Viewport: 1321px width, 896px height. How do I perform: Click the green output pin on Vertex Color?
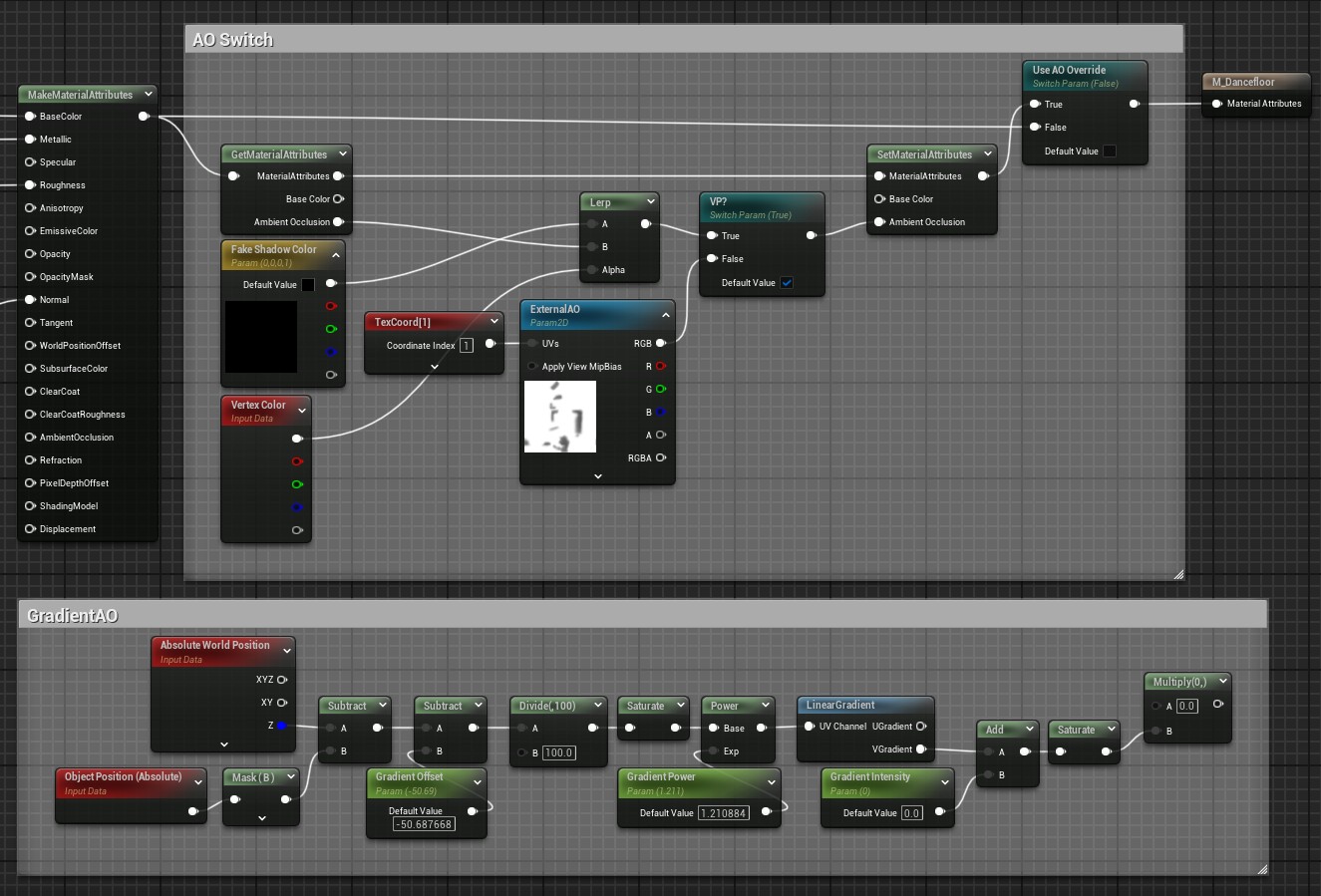click(x=297, y=484)
